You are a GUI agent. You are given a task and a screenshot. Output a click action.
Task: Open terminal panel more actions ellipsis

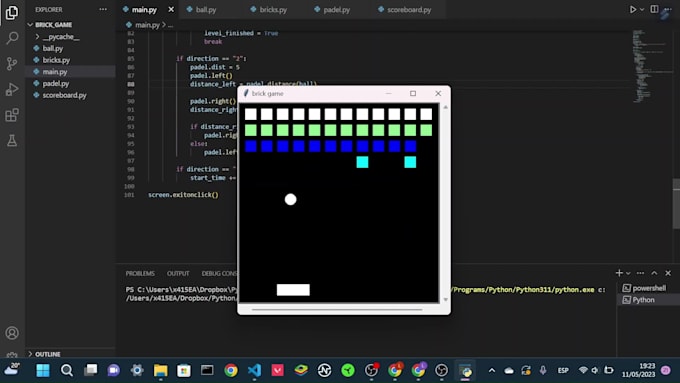pos(640,273)
